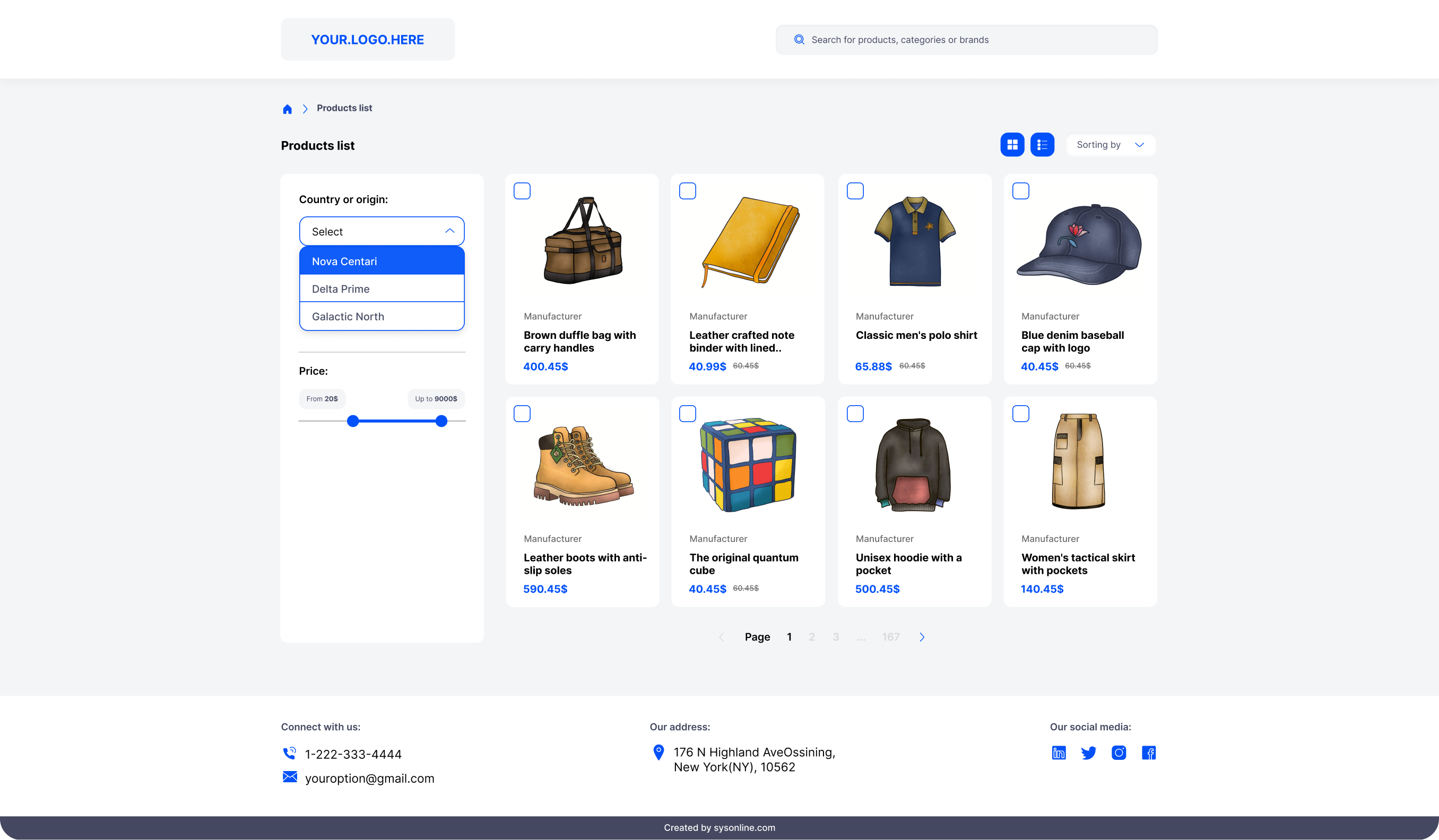Click the maximum price slider handle

(441, 421)
